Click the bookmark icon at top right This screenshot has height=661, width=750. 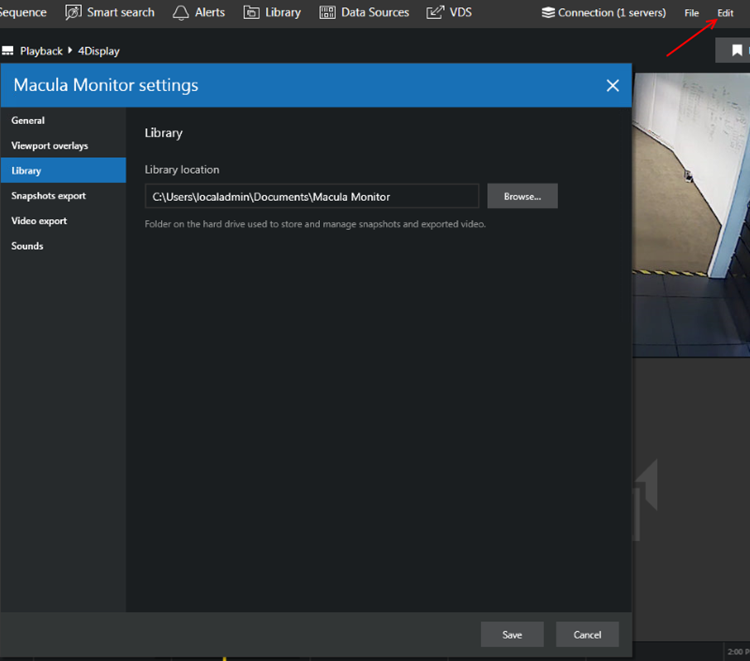pyautogui.click(x=737, y=50)
